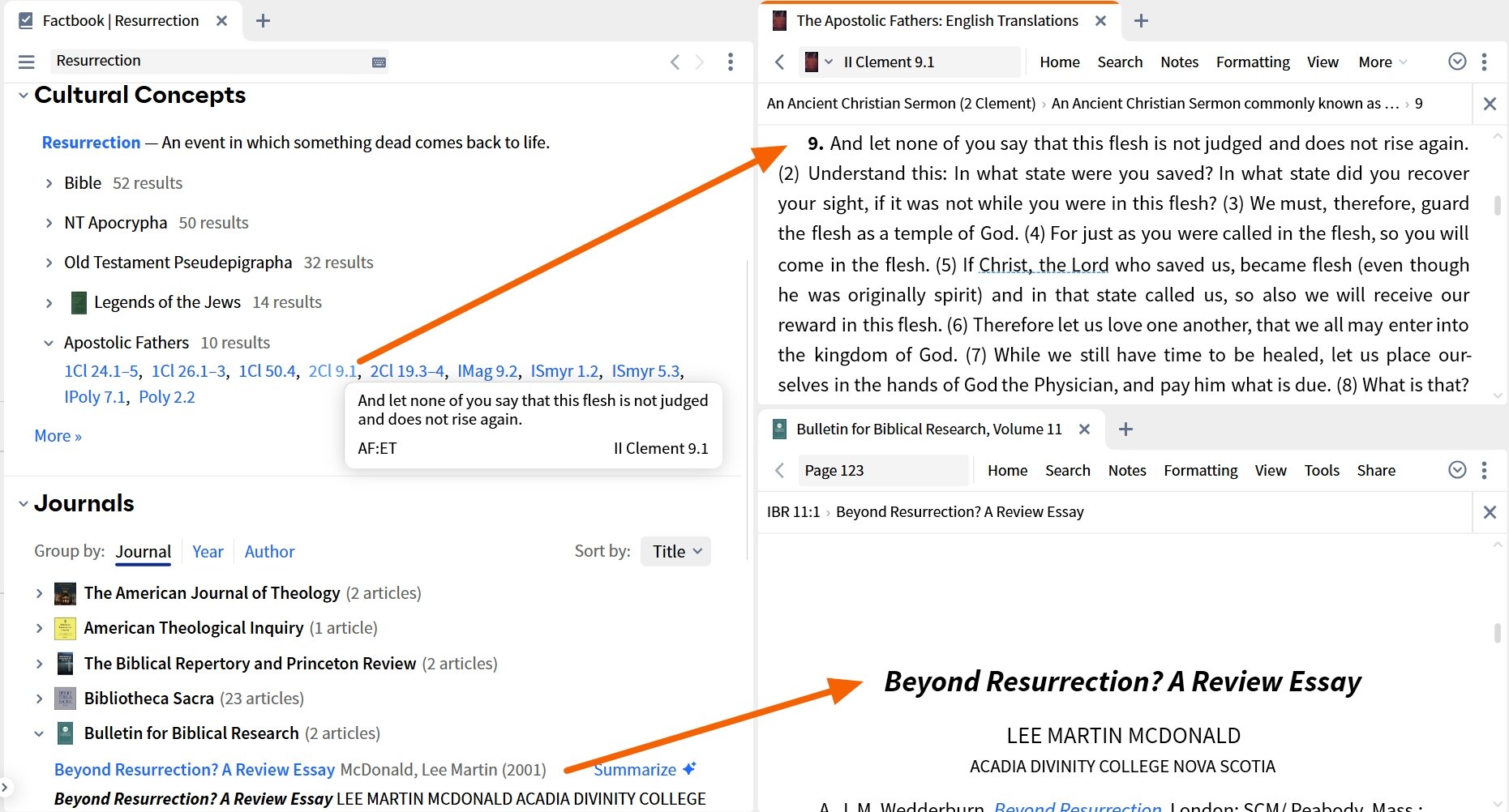This screenshot has width=1509, height=812.
Task: Go back in Bulletin for Biblical Research panel
Action: pos(779,470)
